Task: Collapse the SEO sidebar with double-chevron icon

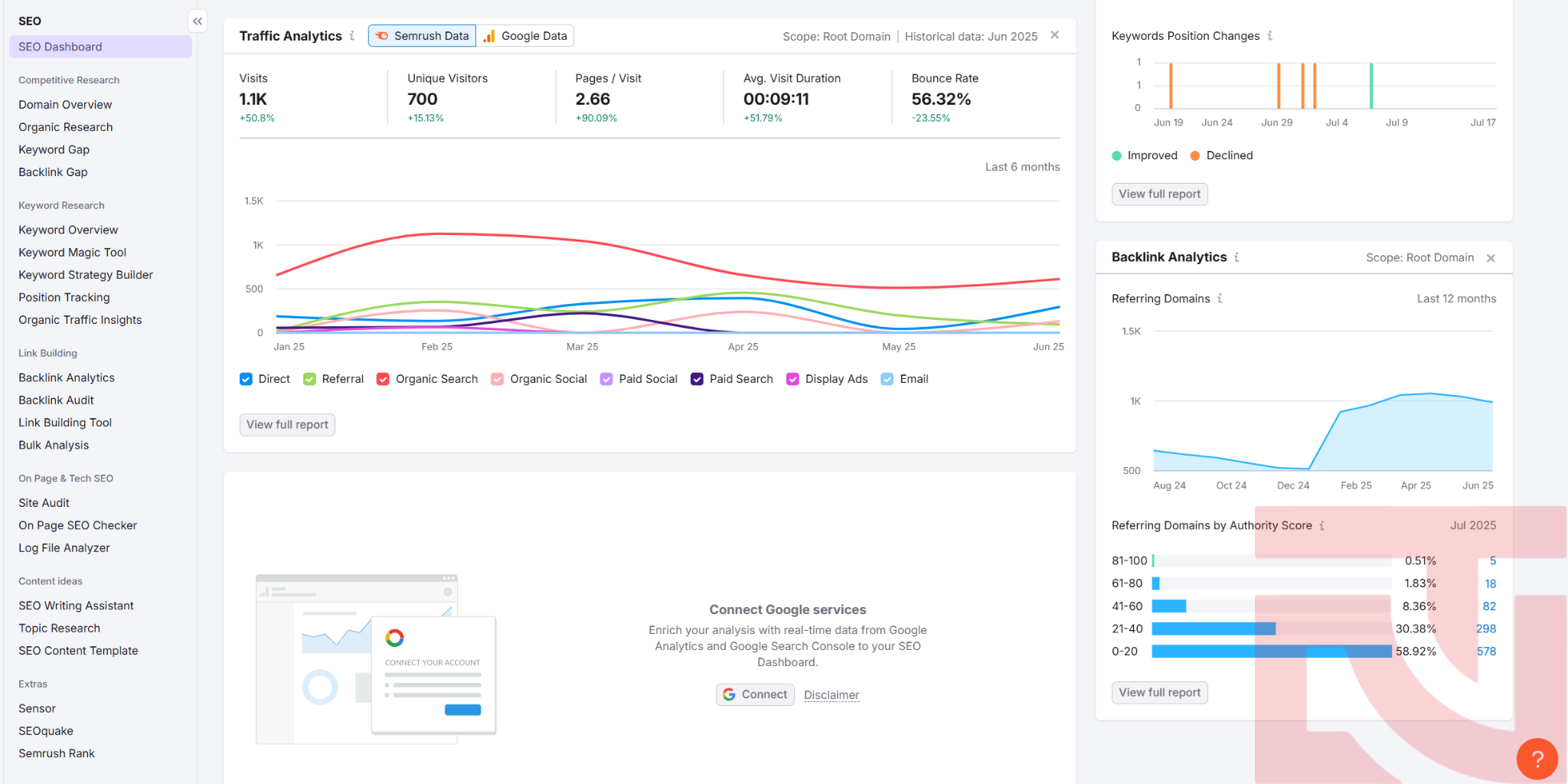Action: pos(198,21)
